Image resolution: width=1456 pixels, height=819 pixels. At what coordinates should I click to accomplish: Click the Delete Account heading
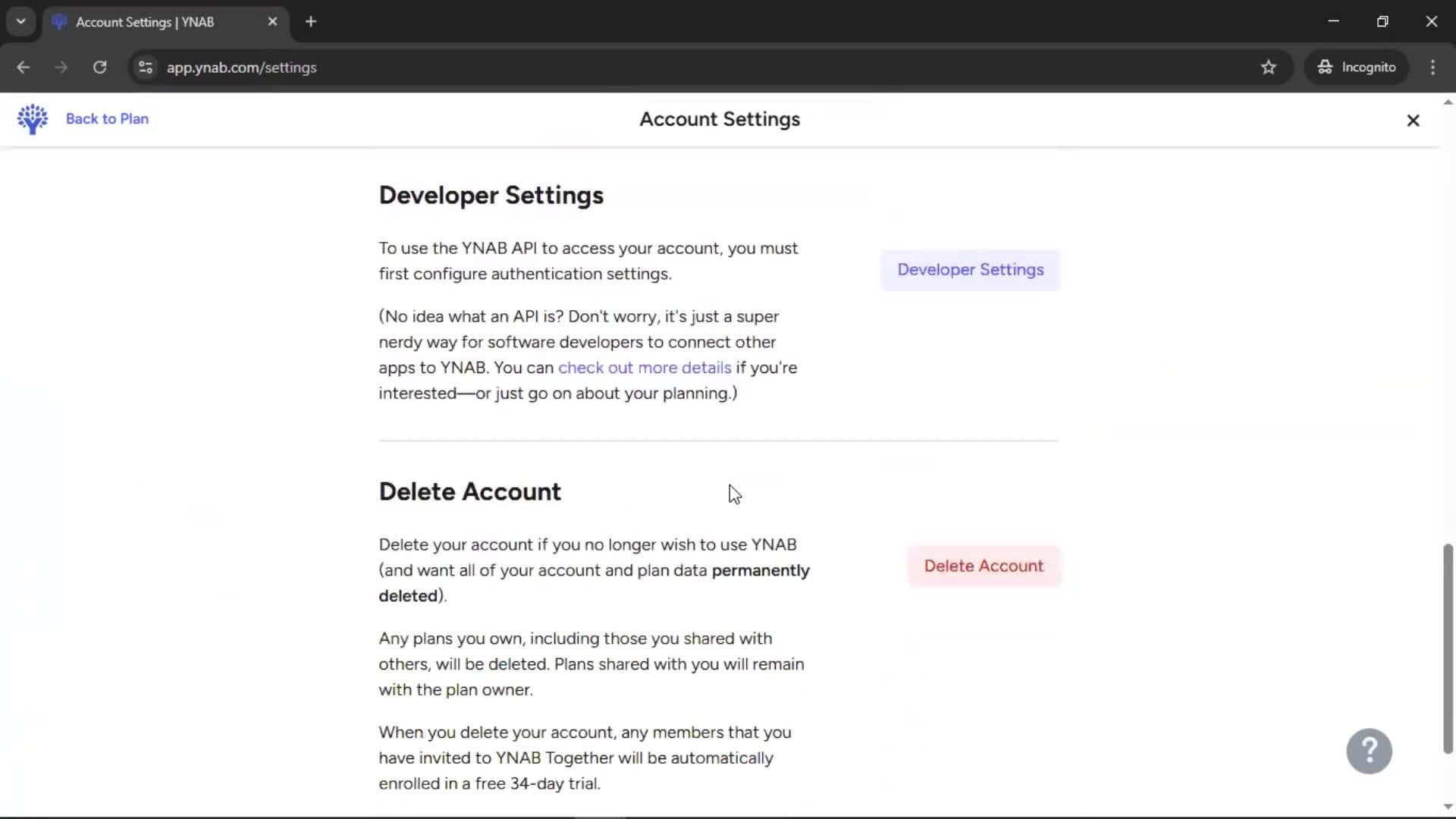click(470, 492)
